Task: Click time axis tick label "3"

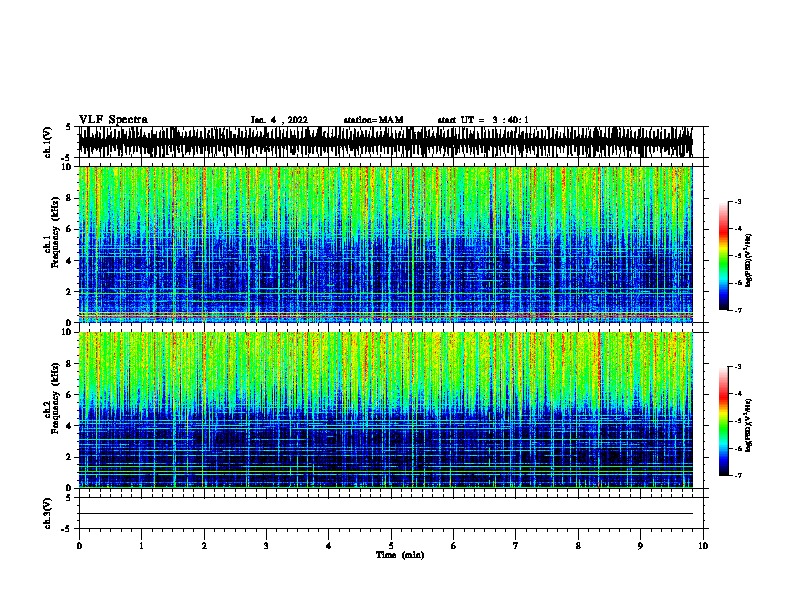Action: point(266,546)
